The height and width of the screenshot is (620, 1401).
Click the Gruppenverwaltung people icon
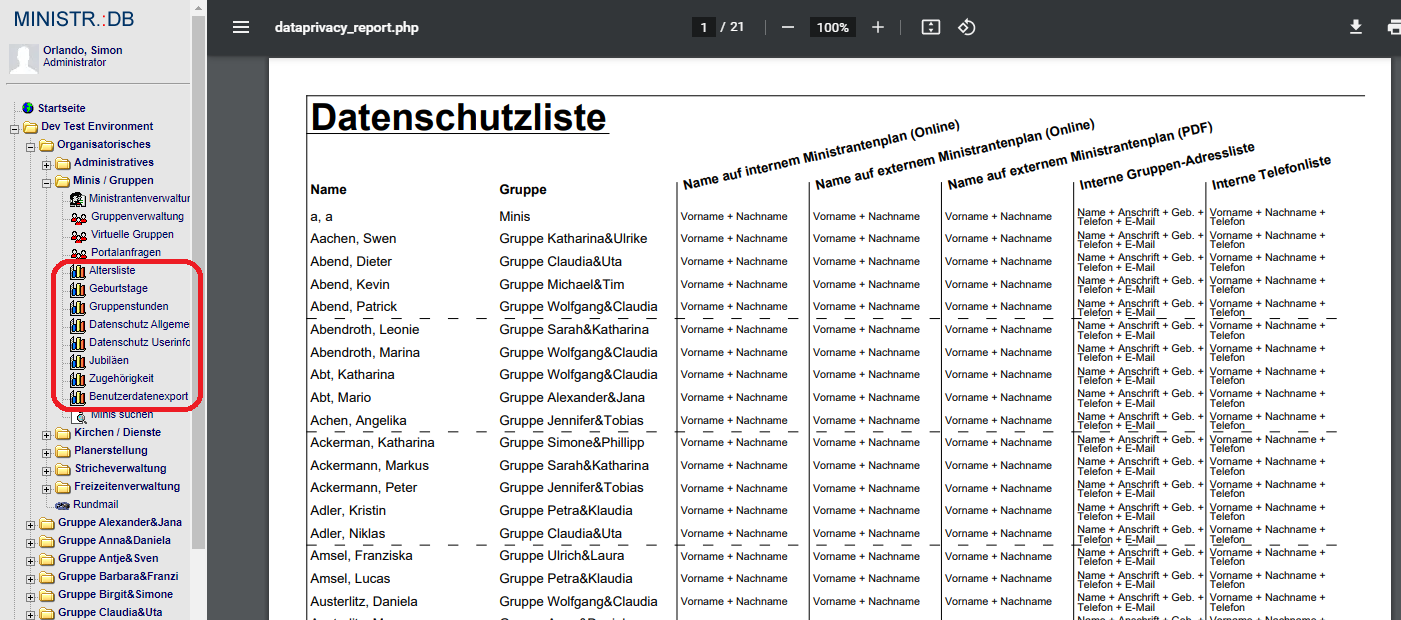(x=79, y=217)
